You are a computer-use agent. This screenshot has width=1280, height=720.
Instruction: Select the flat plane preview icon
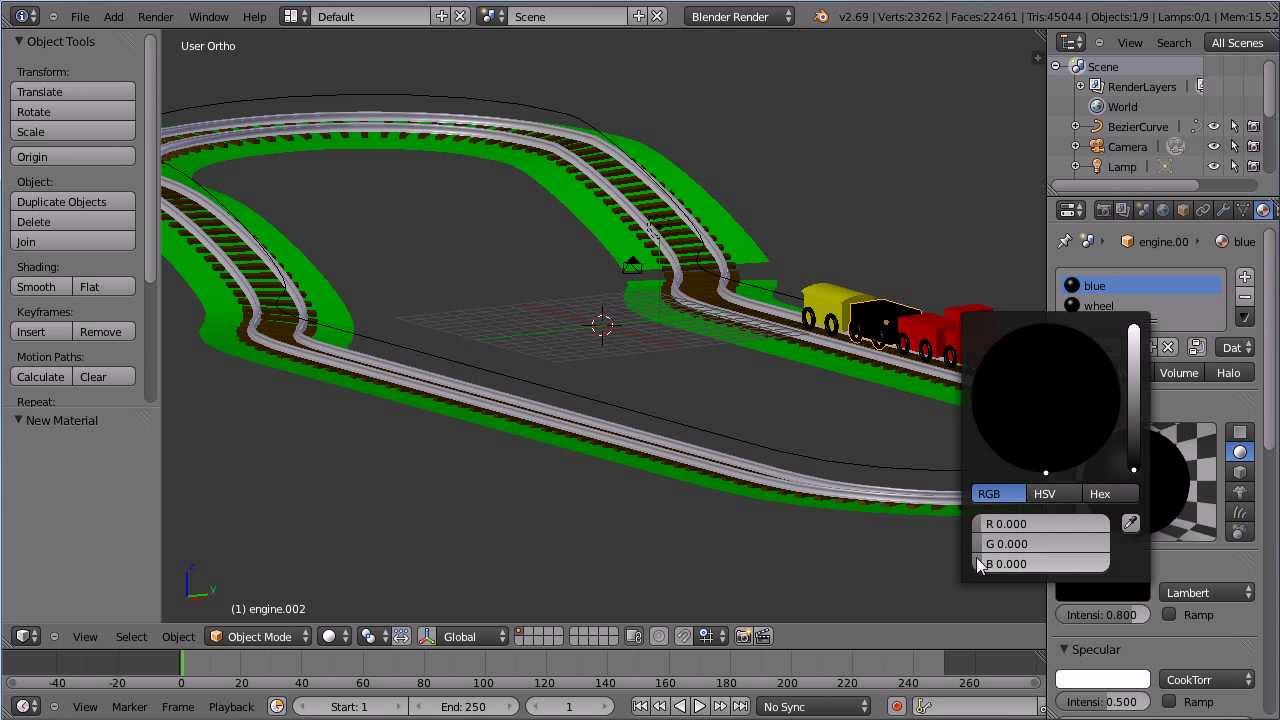[1240, 432]
